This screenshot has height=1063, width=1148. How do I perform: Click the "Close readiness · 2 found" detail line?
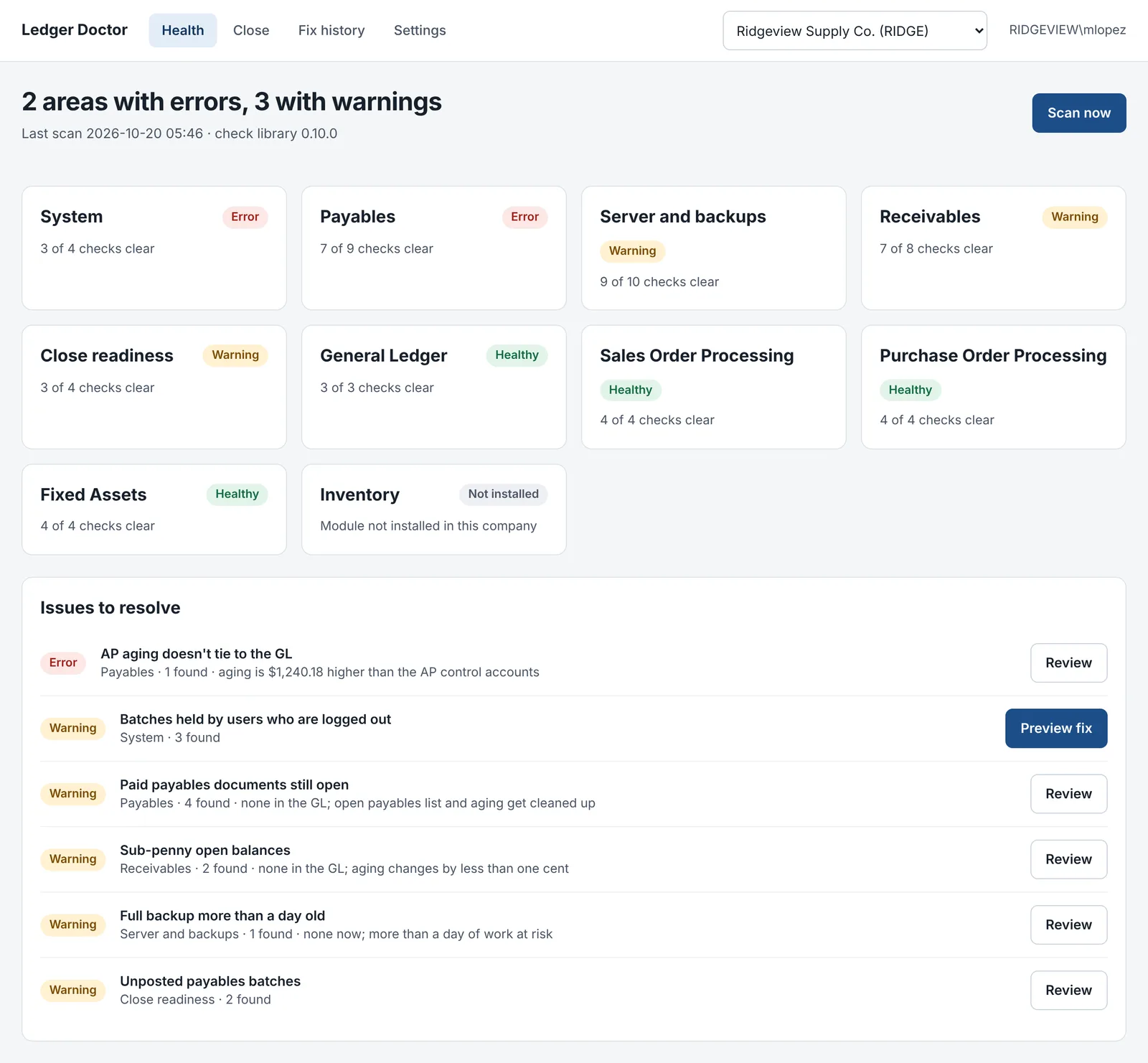click(196, 1000)
